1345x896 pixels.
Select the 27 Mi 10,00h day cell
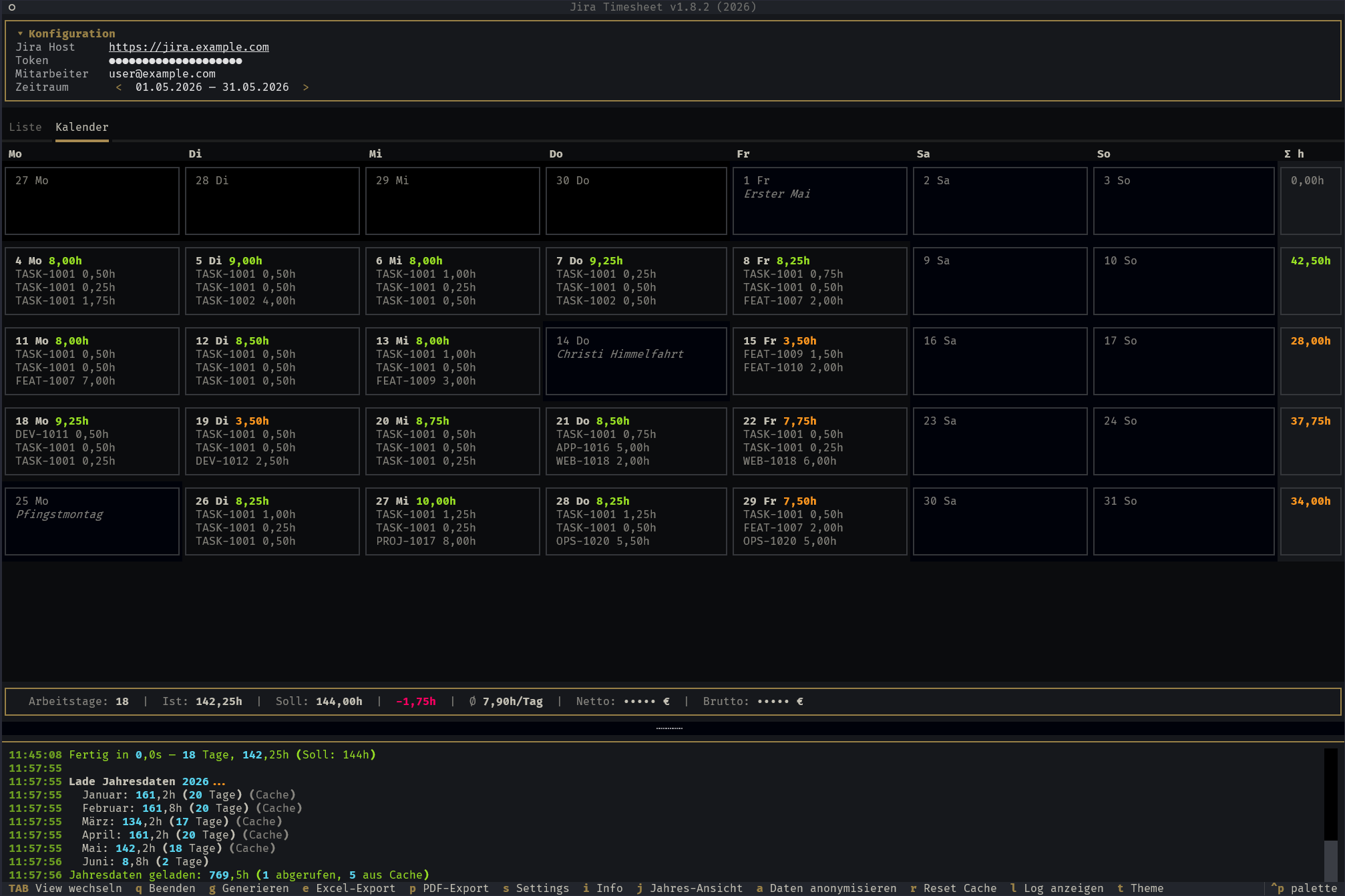[x=453, y=521]
